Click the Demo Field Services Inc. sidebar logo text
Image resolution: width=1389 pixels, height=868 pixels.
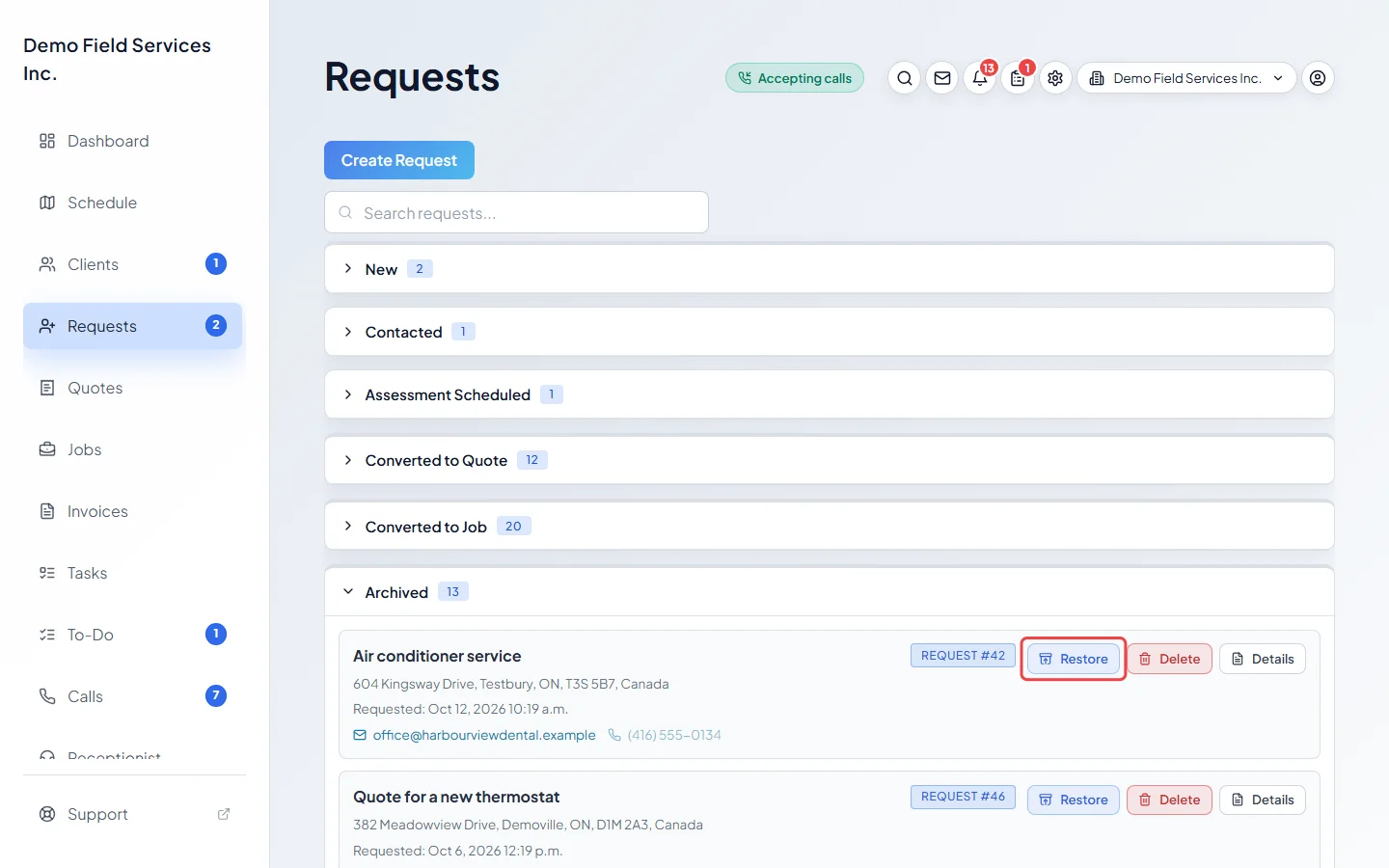click(x=117, y=59)
